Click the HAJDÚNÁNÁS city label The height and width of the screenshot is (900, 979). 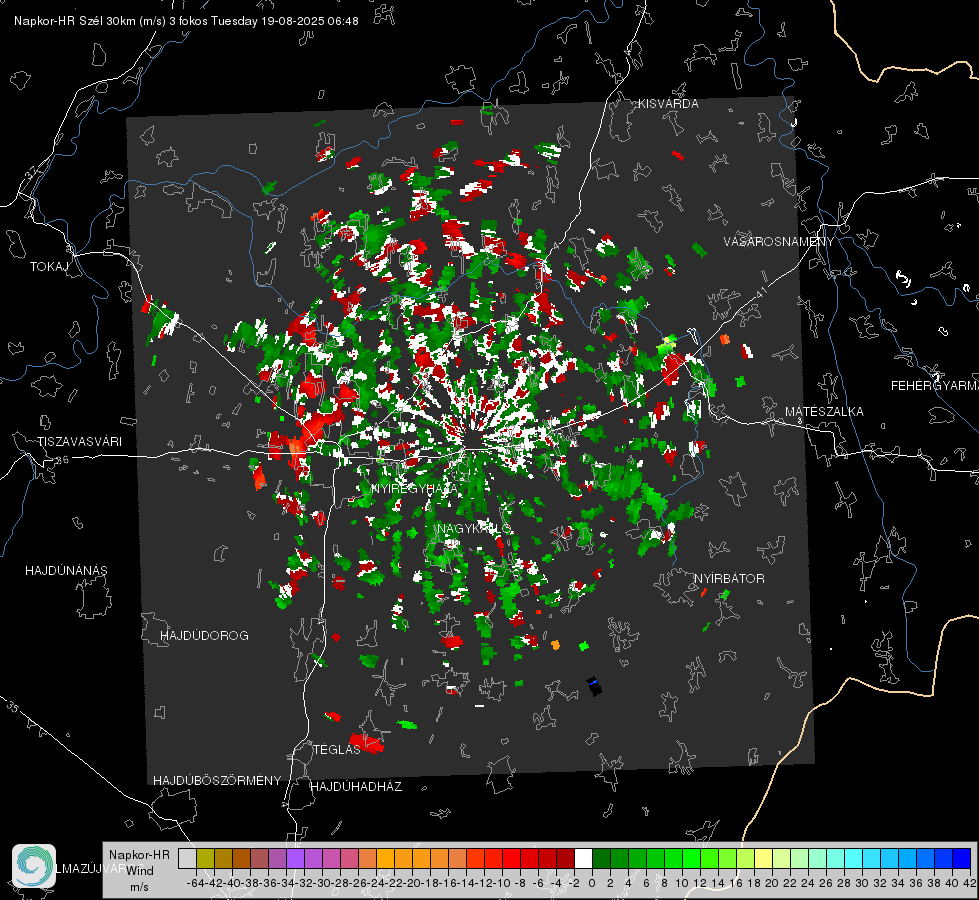click(x=66, y=571)
